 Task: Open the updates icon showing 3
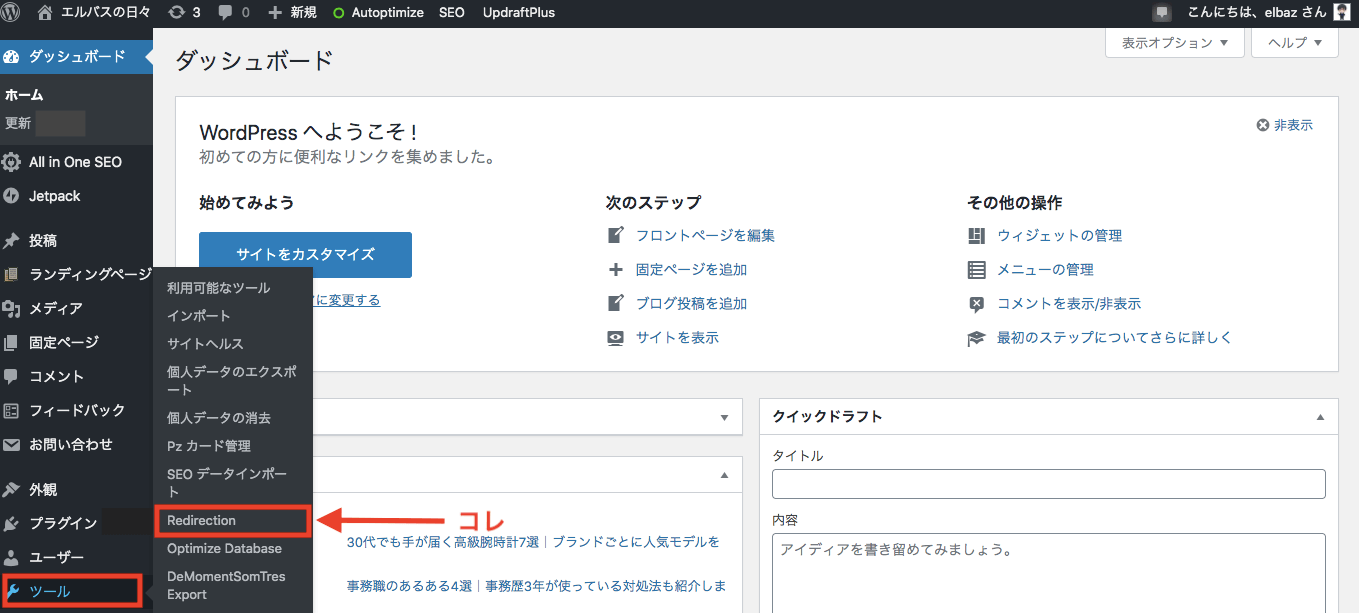tap(177, 13)
